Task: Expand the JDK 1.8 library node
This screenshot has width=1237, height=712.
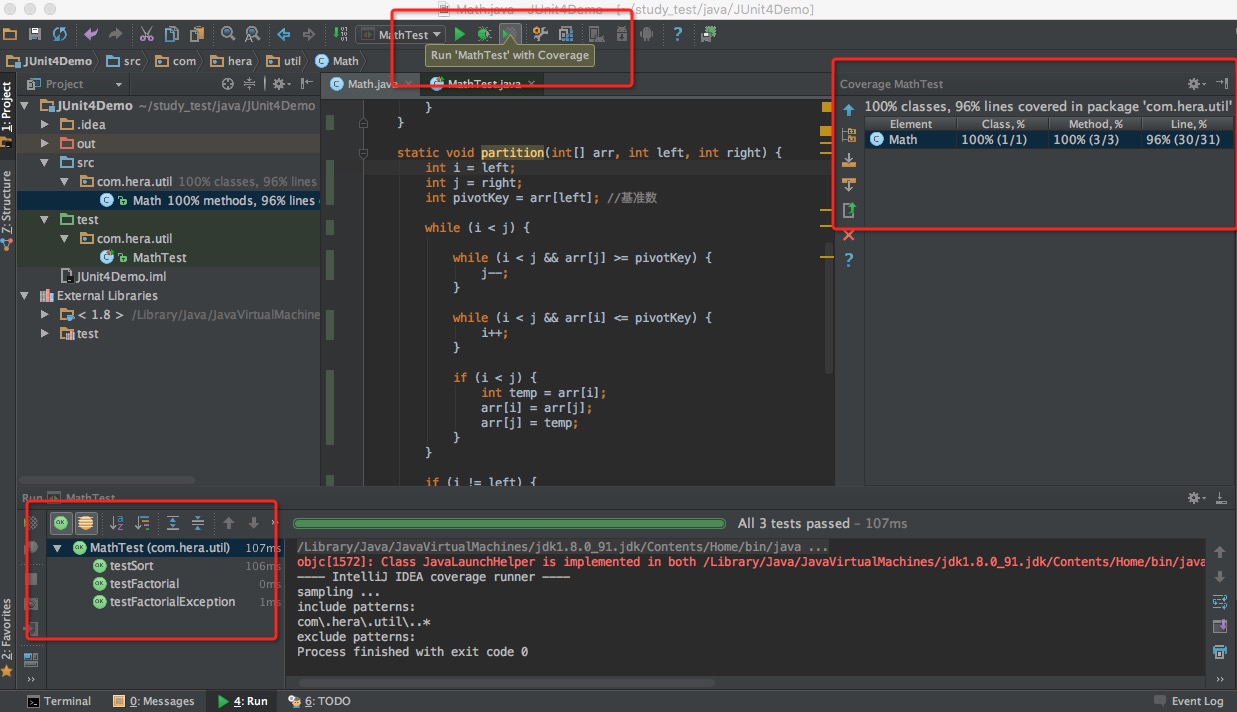Action: click(44, 314)
